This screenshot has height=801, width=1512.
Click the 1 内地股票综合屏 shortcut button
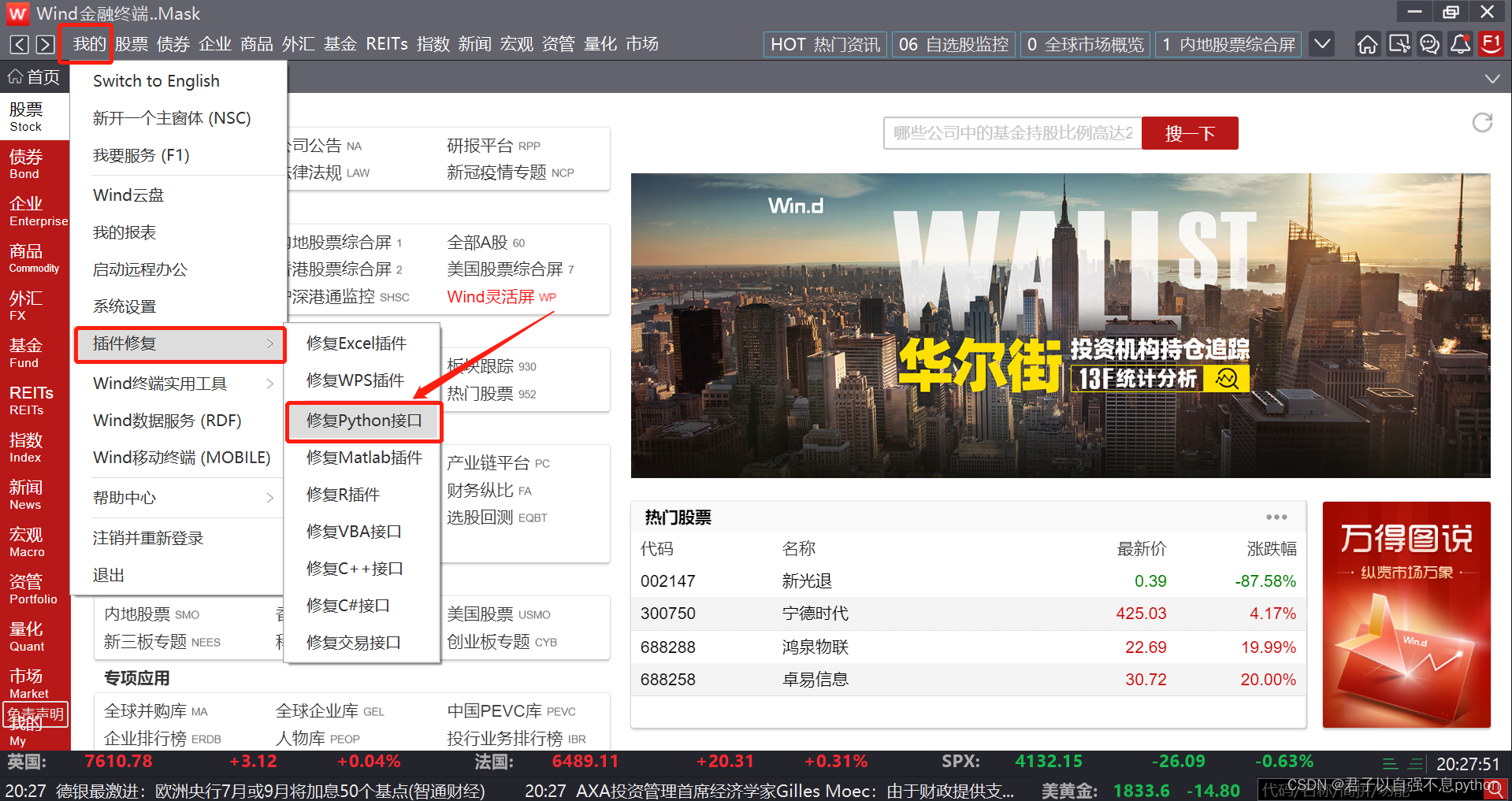[1228, 44]
